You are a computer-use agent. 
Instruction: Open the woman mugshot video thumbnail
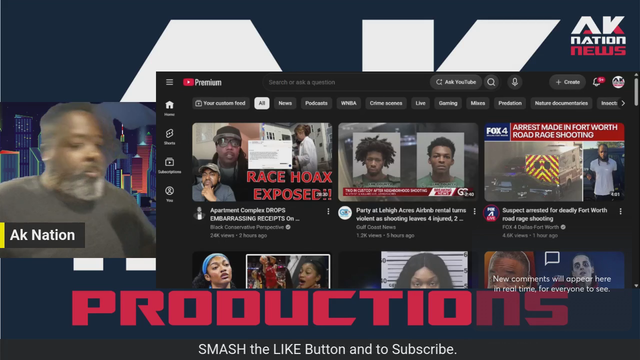(x=408, y=270)
